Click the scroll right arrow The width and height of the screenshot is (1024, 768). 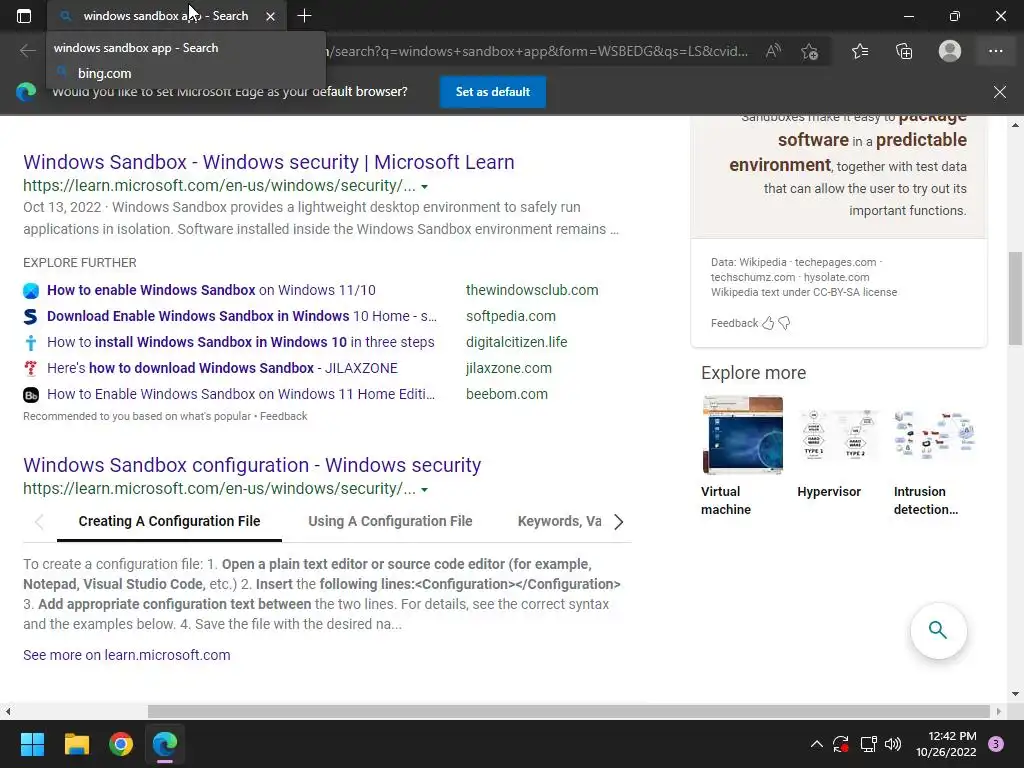click(x=999, y=711)
